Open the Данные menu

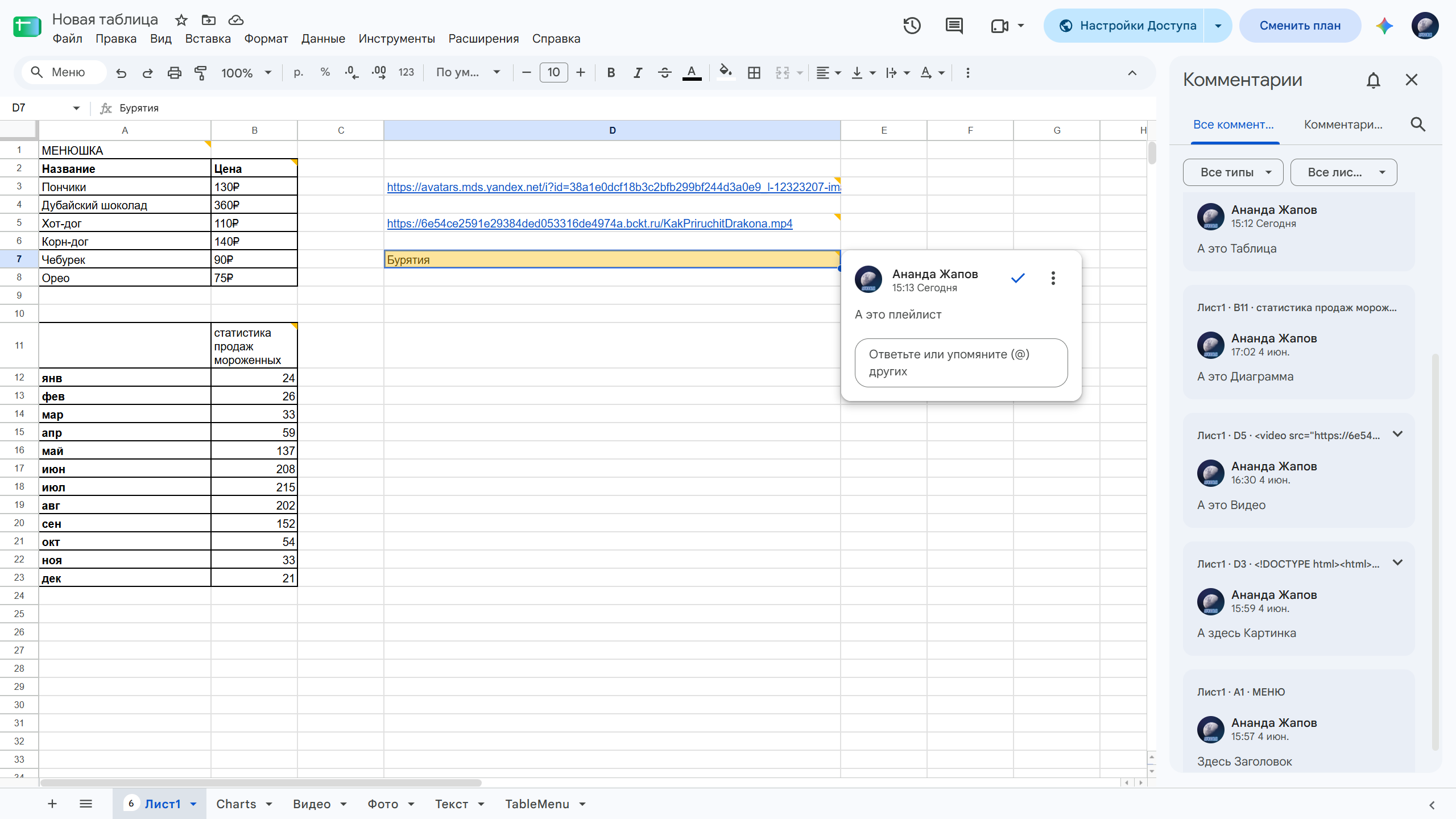point(323,39)
